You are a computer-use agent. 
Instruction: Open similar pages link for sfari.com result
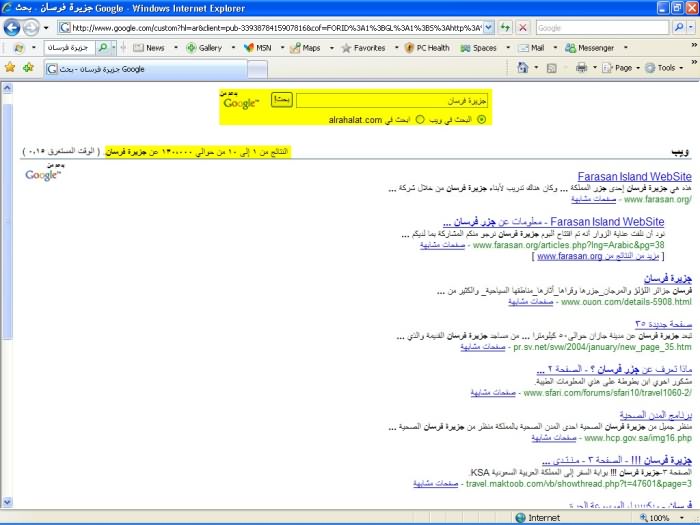(493, 393)
